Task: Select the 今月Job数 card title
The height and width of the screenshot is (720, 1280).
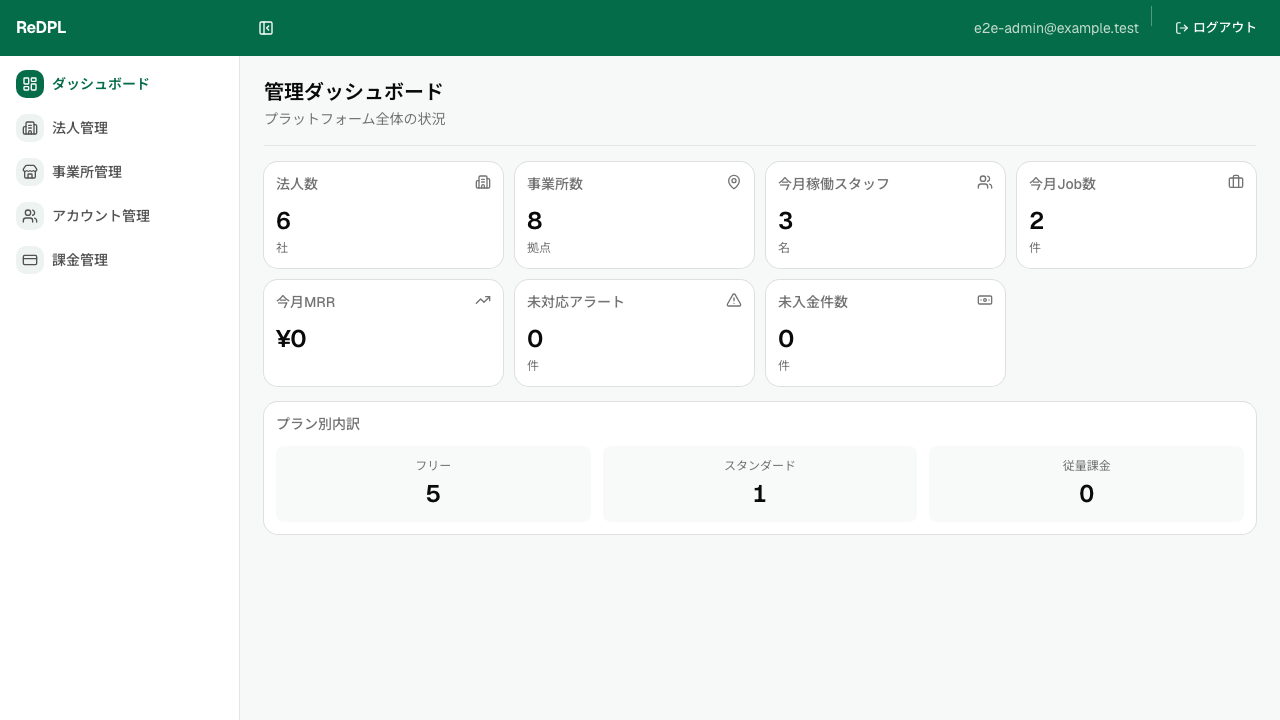Action: [1062, 184]
